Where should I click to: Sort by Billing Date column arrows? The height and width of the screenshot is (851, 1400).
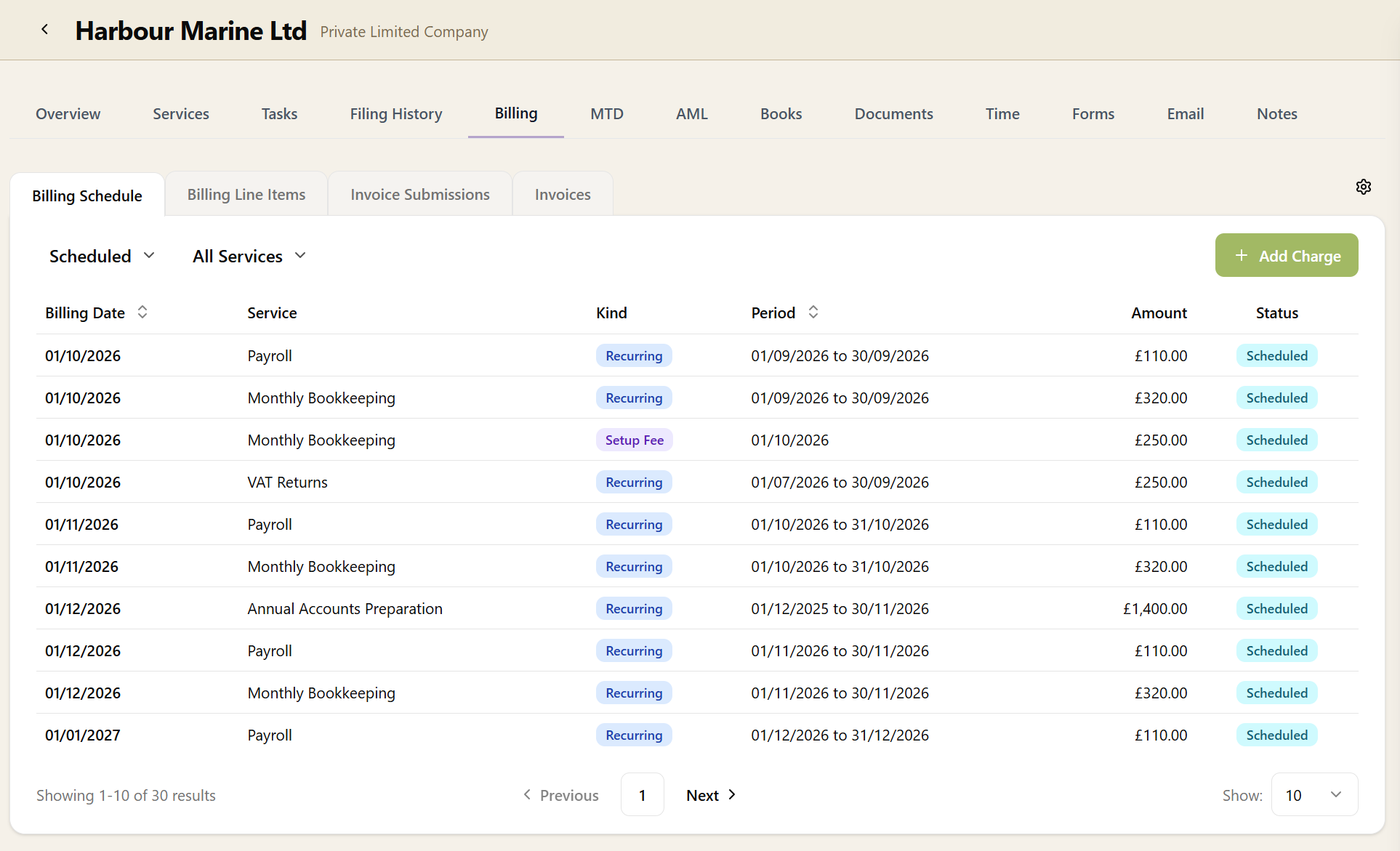(142, 312)
